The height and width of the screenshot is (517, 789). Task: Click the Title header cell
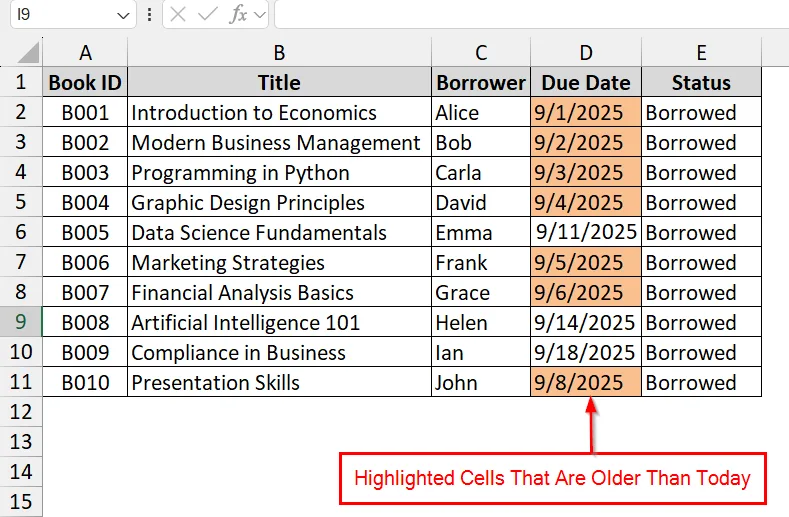(279, 82)
